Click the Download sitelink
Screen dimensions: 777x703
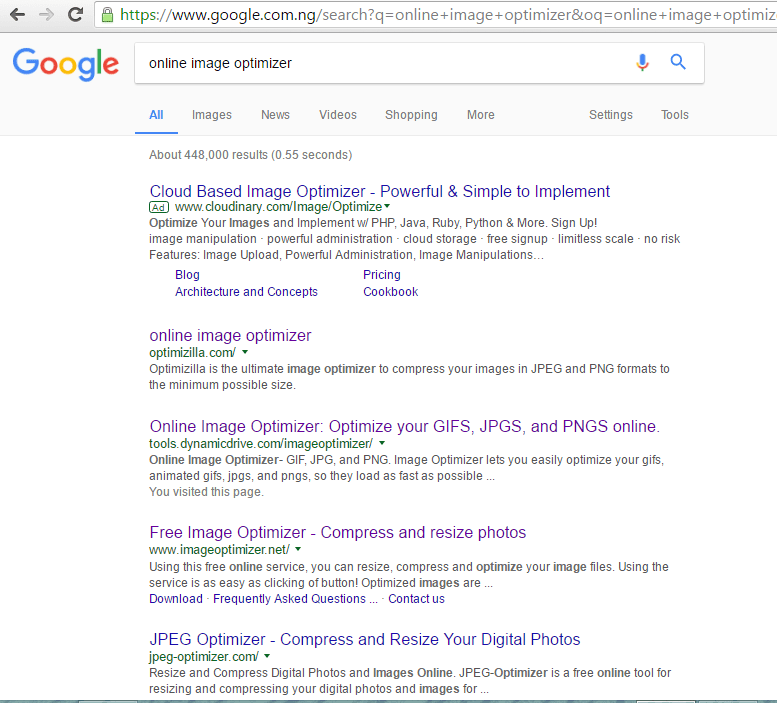(176, 599)
